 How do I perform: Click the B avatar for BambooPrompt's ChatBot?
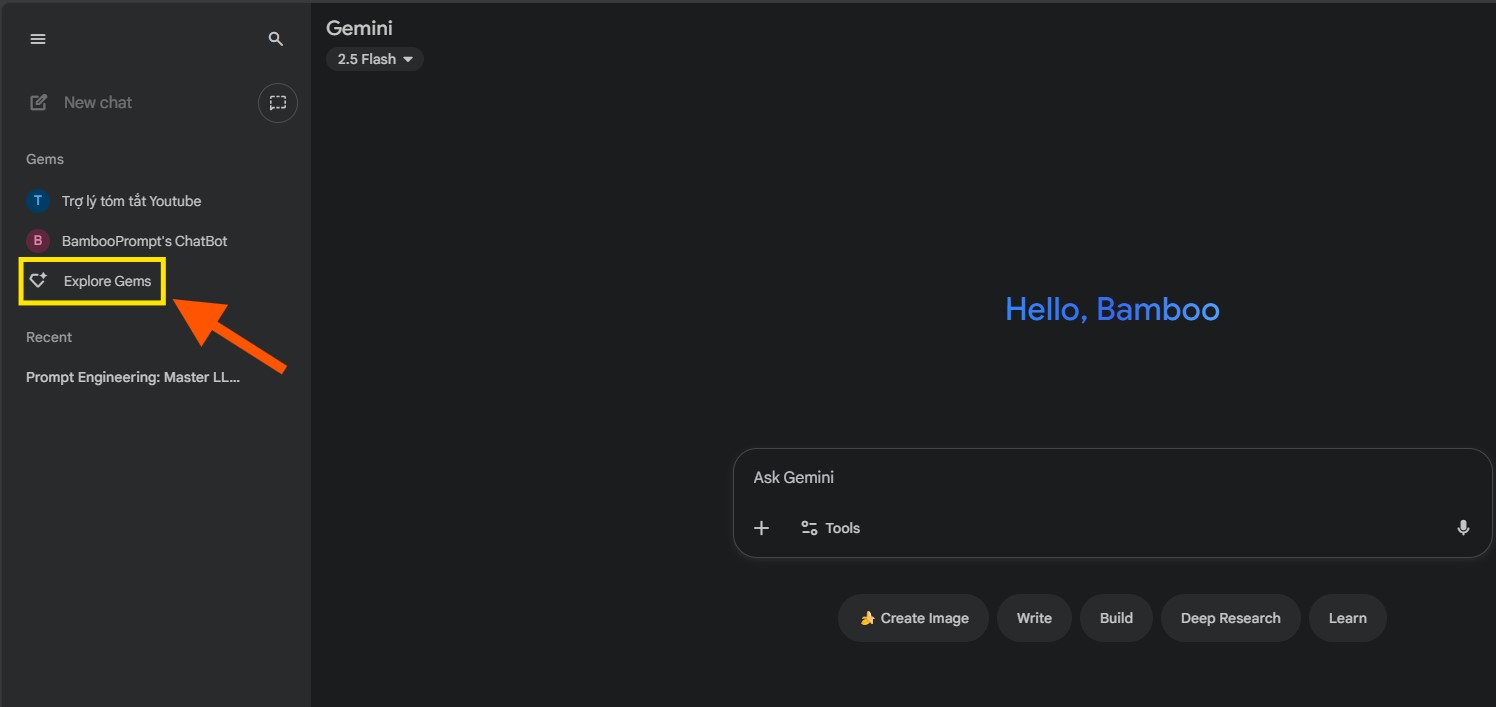[38, 241]
